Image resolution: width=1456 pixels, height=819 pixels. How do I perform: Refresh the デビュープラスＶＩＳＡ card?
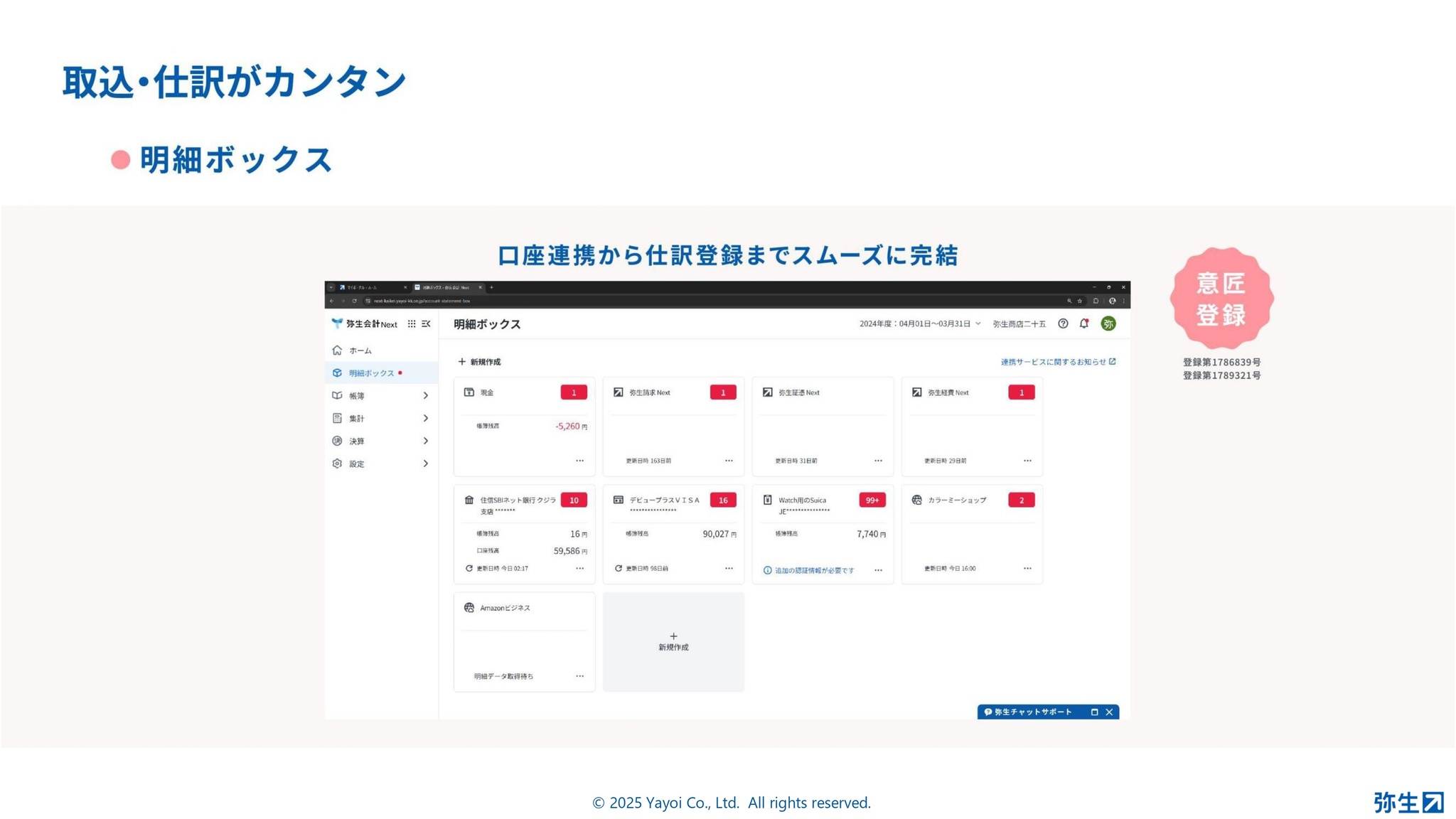pyautogui.click(x=619, y=568)
